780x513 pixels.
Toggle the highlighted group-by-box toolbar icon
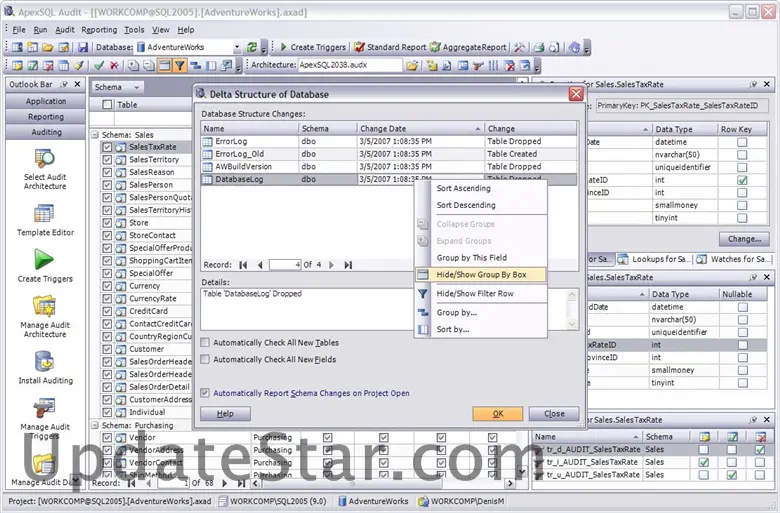tap(165, 65)
